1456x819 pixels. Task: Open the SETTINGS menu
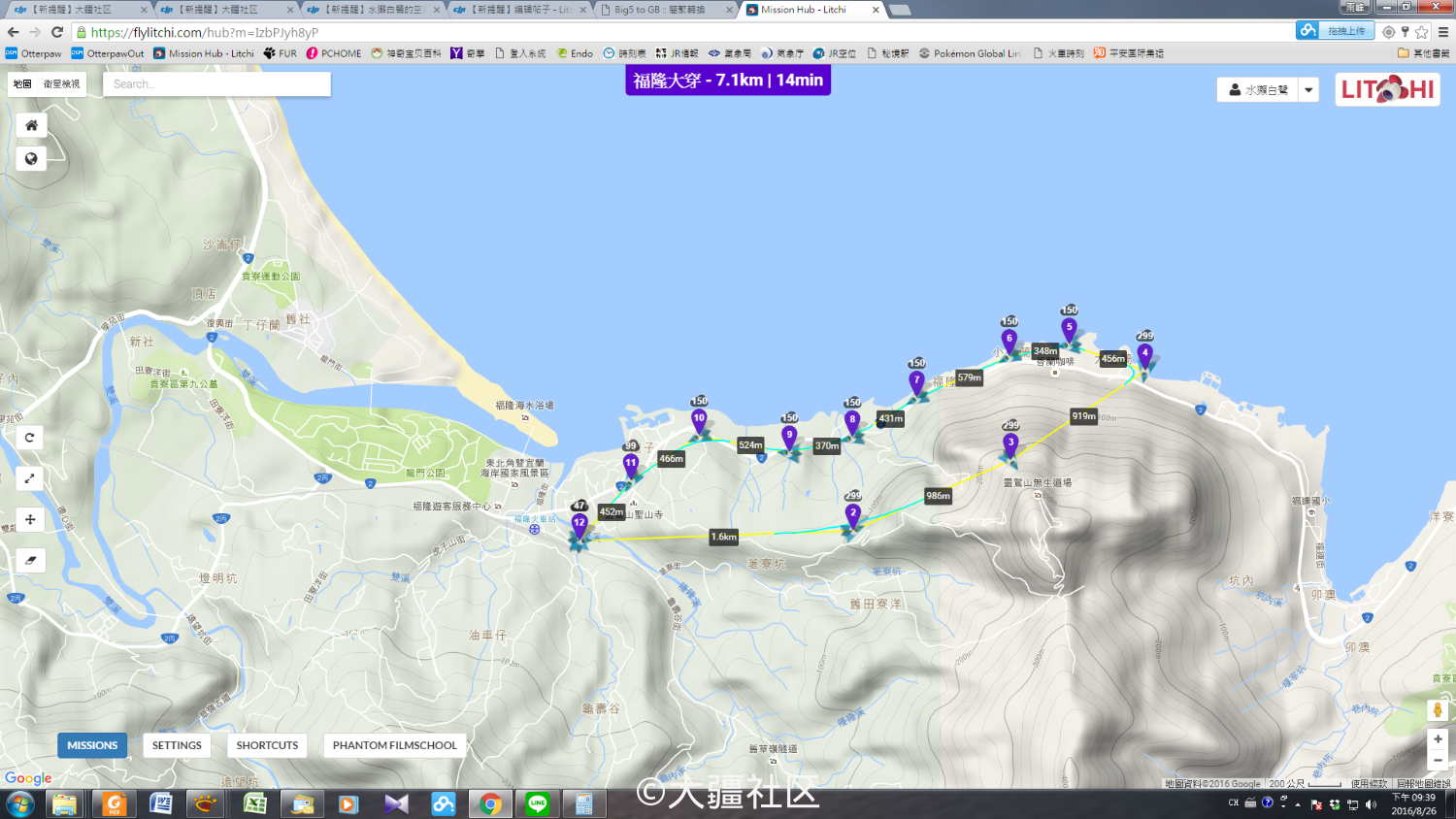click(177, 745)
